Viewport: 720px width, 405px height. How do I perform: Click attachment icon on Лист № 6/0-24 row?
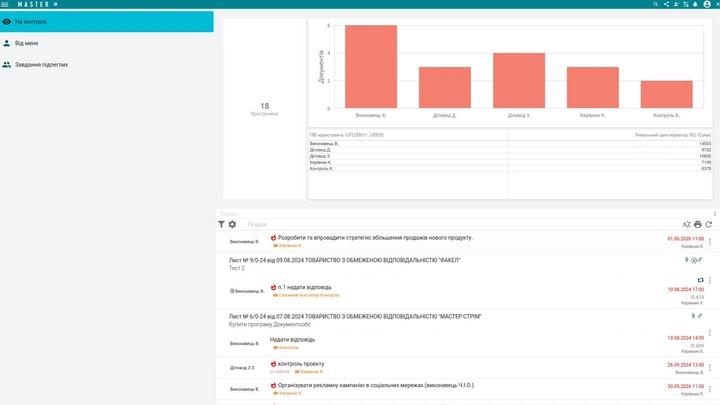click(x=693, y=316)
